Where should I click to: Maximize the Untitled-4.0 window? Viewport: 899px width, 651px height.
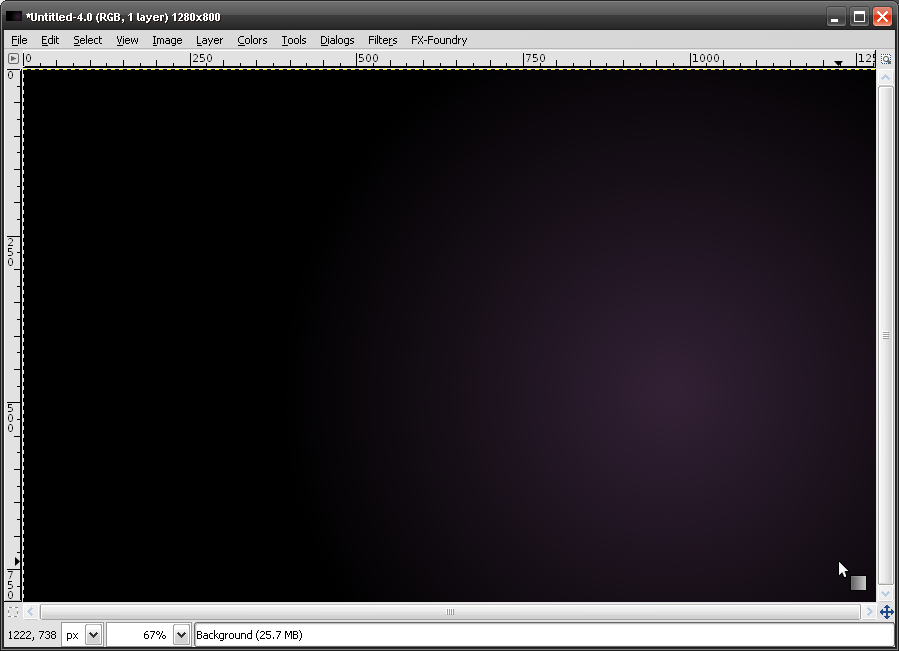tap(859, 17)
